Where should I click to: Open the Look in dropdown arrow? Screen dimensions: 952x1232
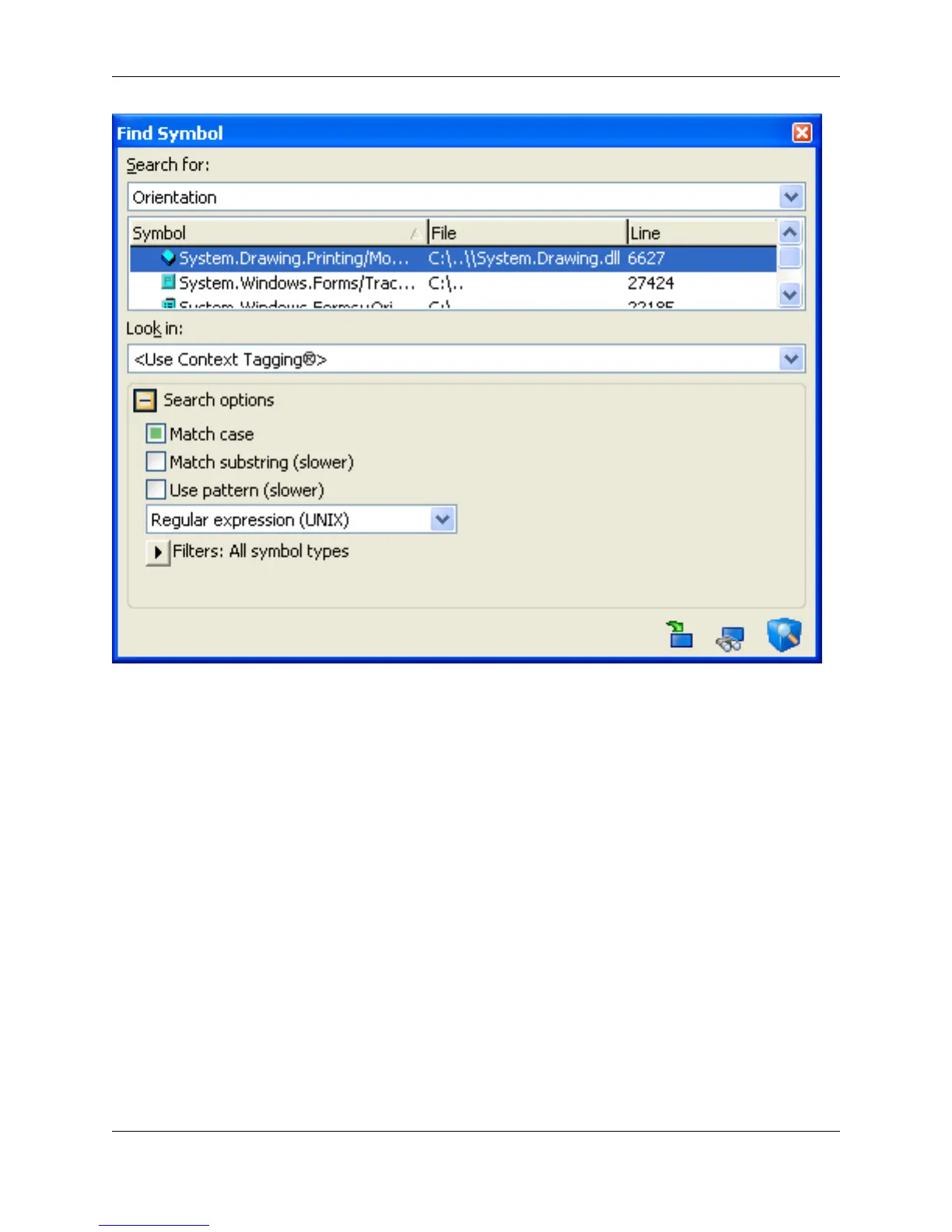[x=791, y=359]
